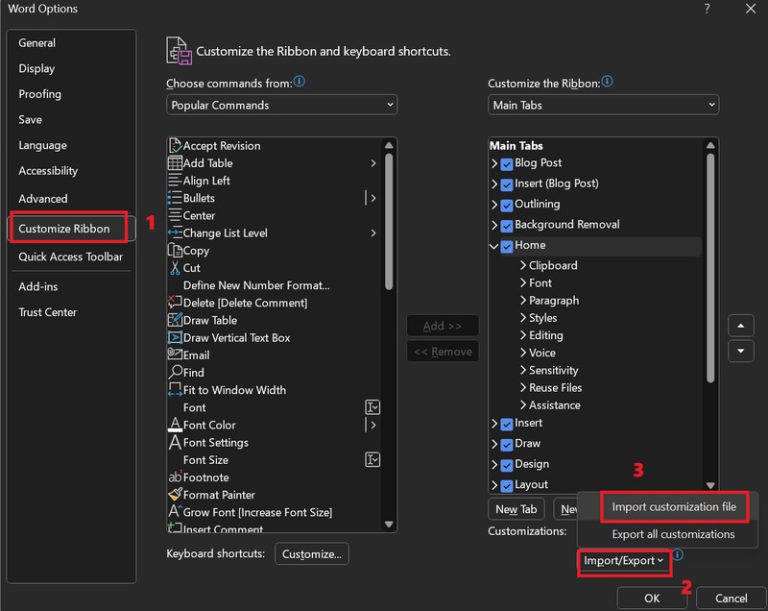Click the Cut scissors icon
The width and height of the screenshot is (768, 611).
(175, 268)
